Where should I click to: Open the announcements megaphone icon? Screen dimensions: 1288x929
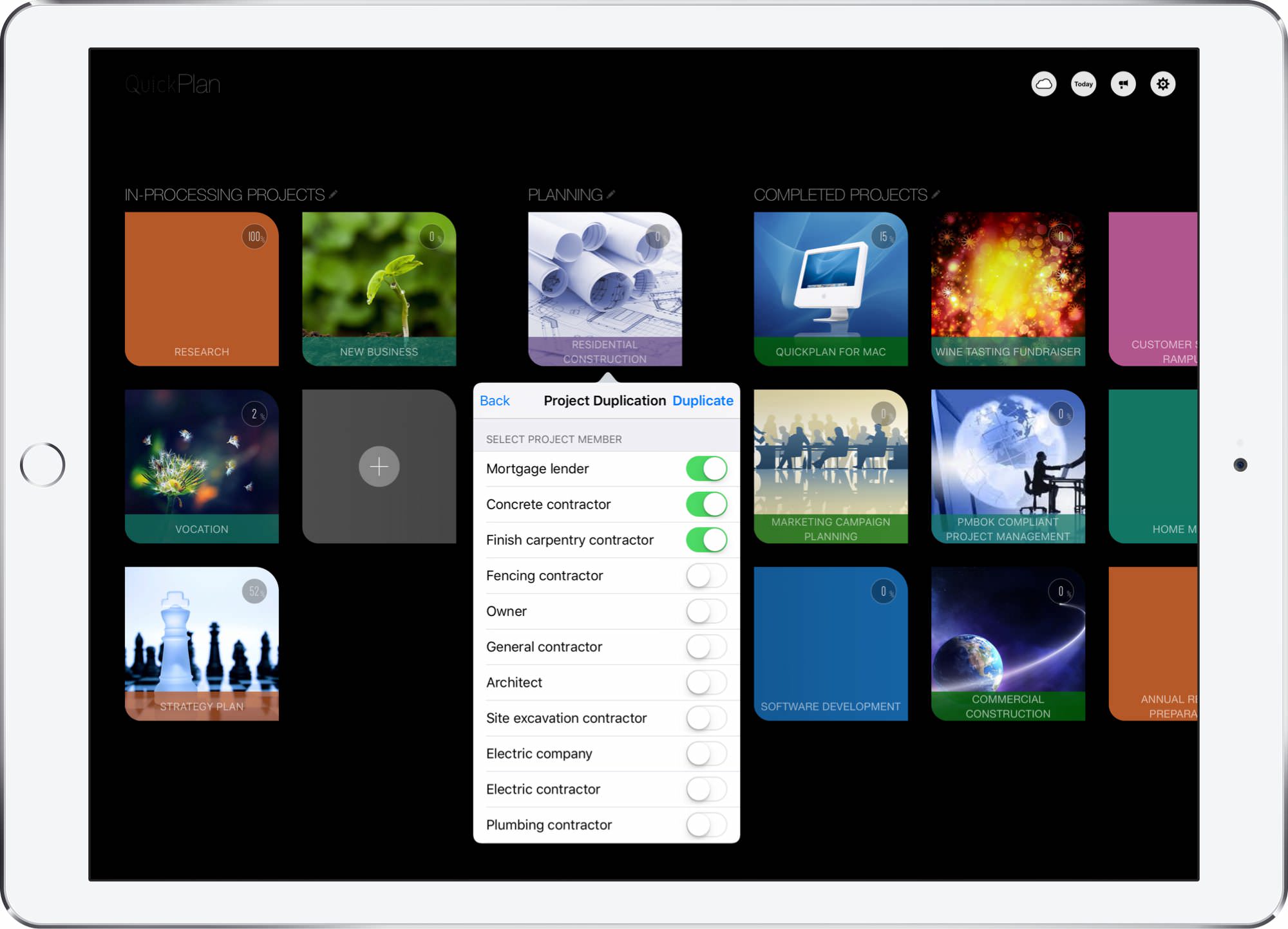coord(1123,84)
